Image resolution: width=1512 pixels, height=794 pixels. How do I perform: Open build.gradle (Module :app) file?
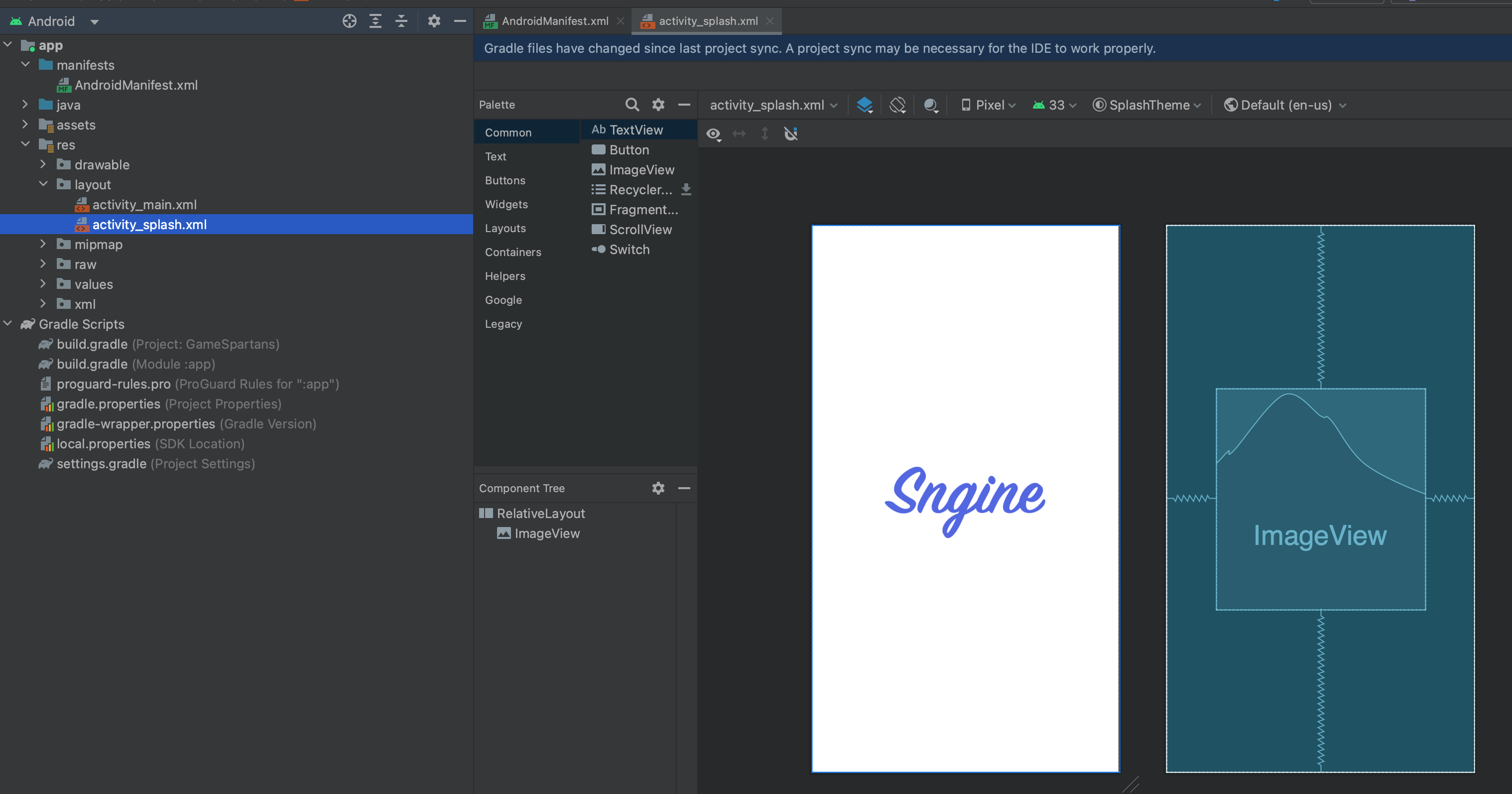tap(92, 364)
